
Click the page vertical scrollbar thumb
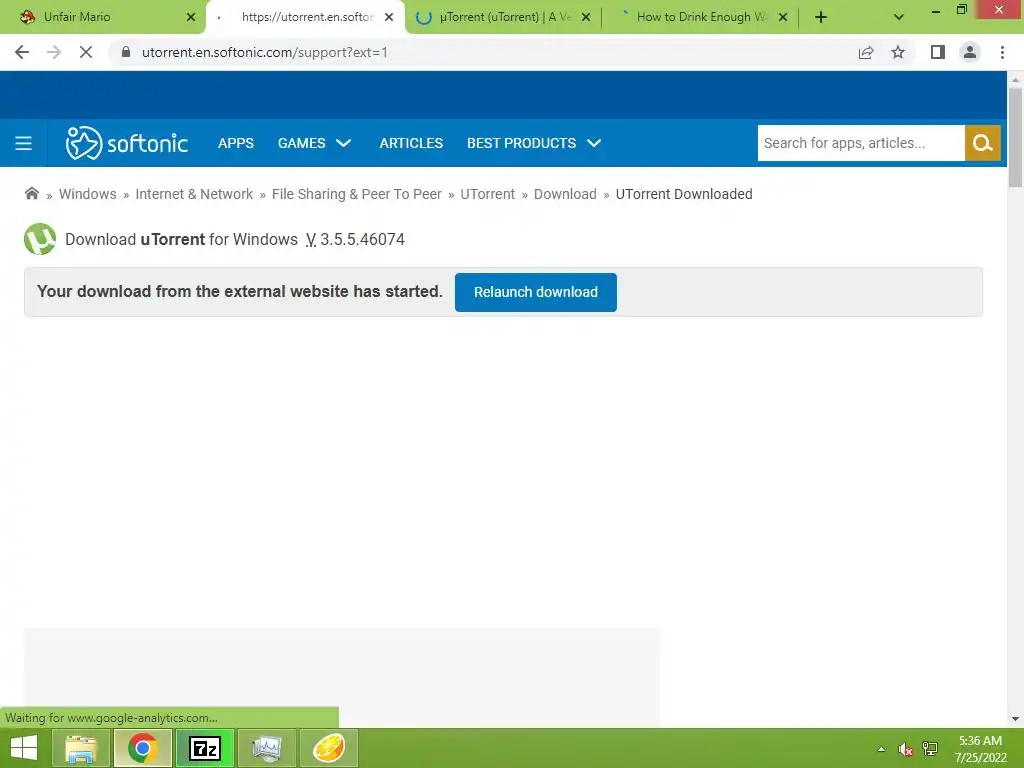click(1015, 136)
